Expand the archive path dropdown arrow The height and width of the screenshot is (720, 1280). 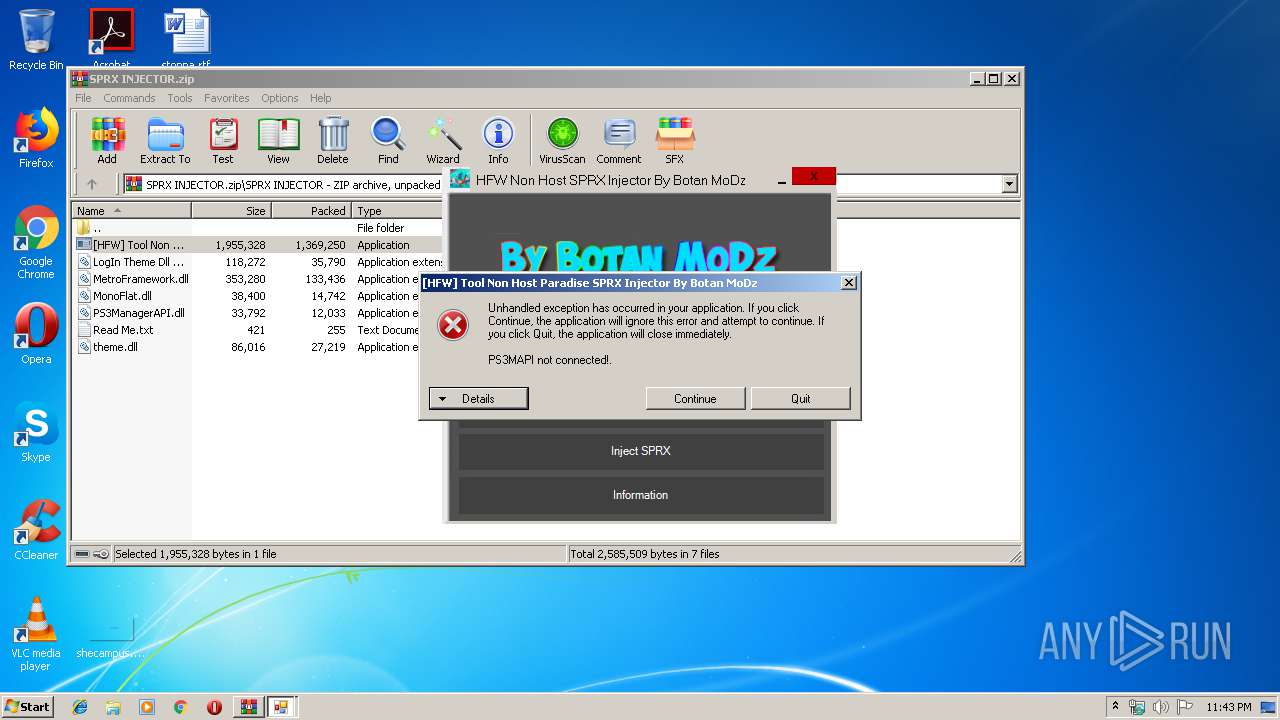pyautogui.click(x=1009, y=184)
